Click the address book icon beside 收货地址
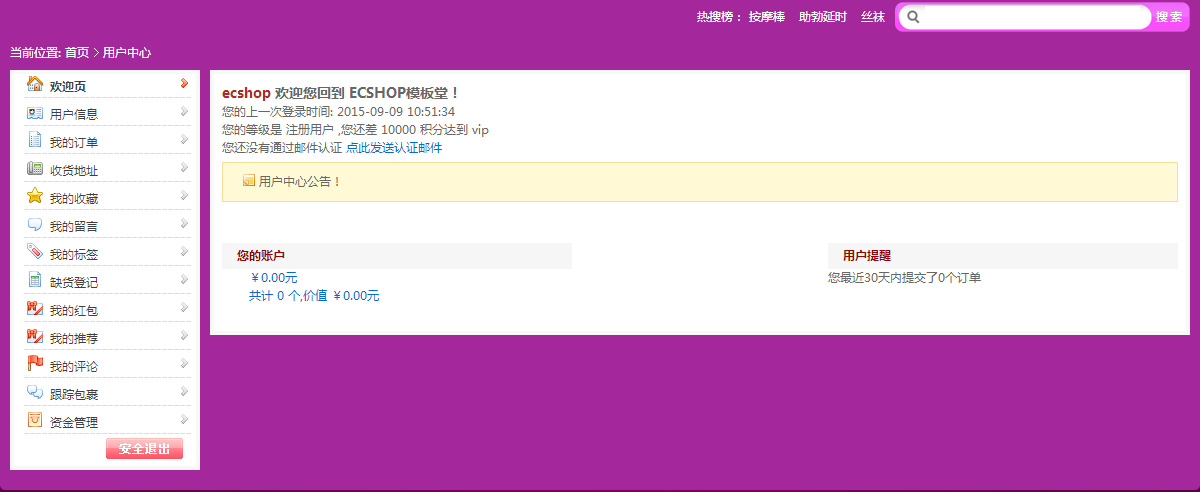This screenshot has height=492, width=1200. 35,169
